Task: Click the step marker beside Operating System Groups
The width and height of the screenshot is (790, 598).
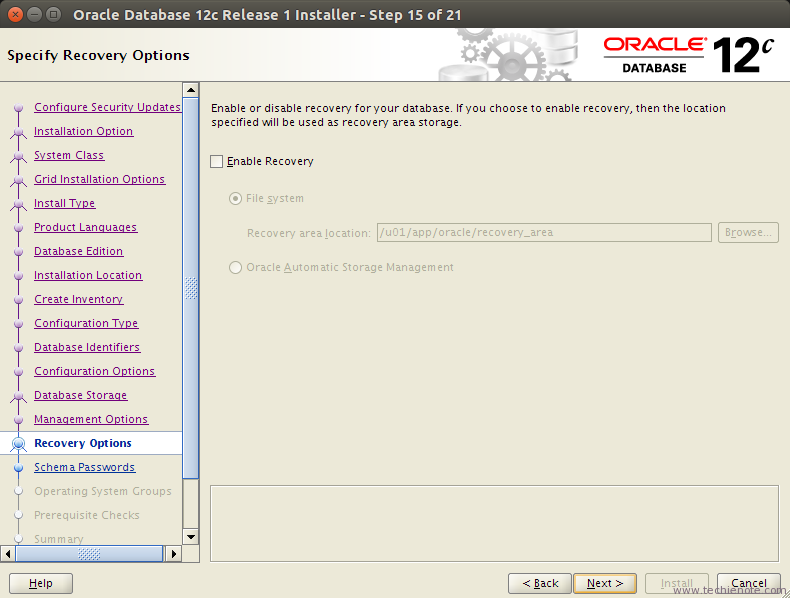Action: [19, 491]
